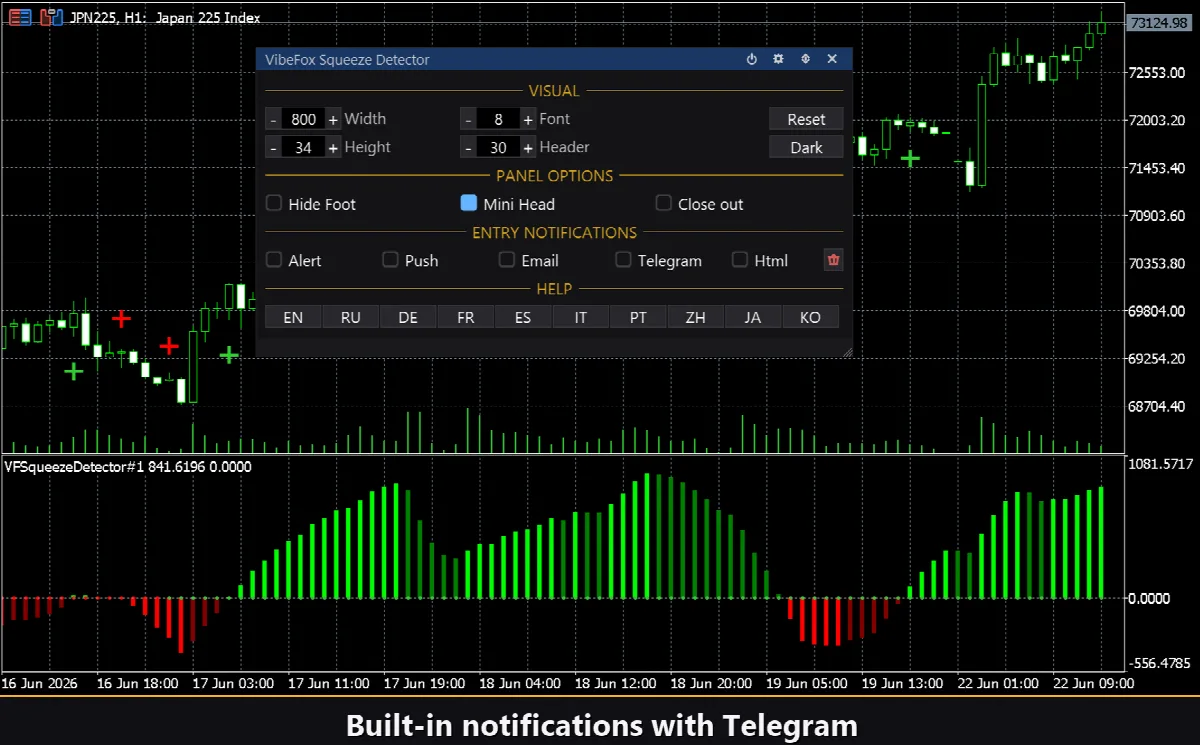
Task: Decrease the Header value with minus
Action: tap(468, 148)
